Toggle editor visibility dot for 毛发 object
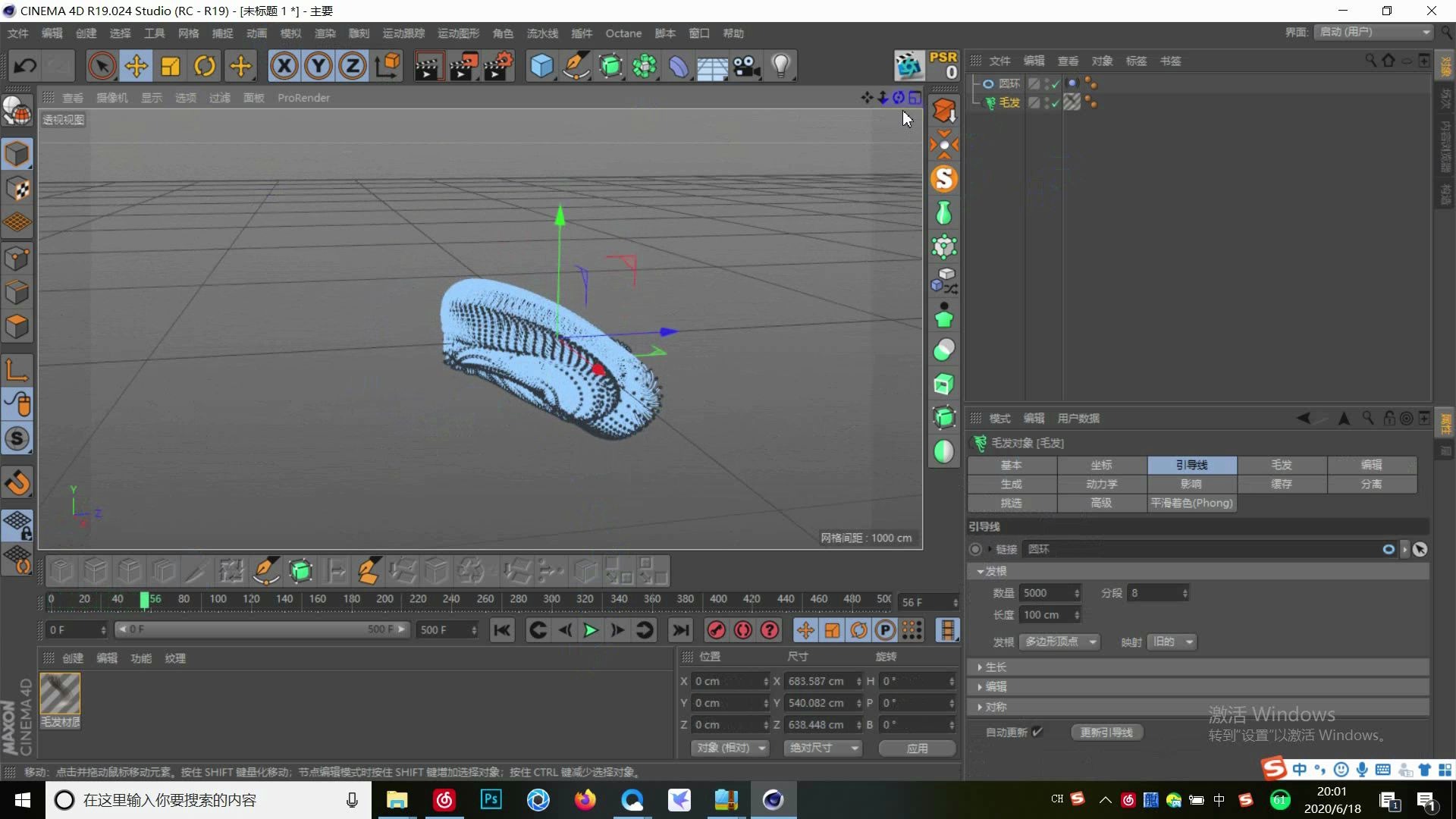Viewport: 1456px width, 819px height. tap(1046, 99)
